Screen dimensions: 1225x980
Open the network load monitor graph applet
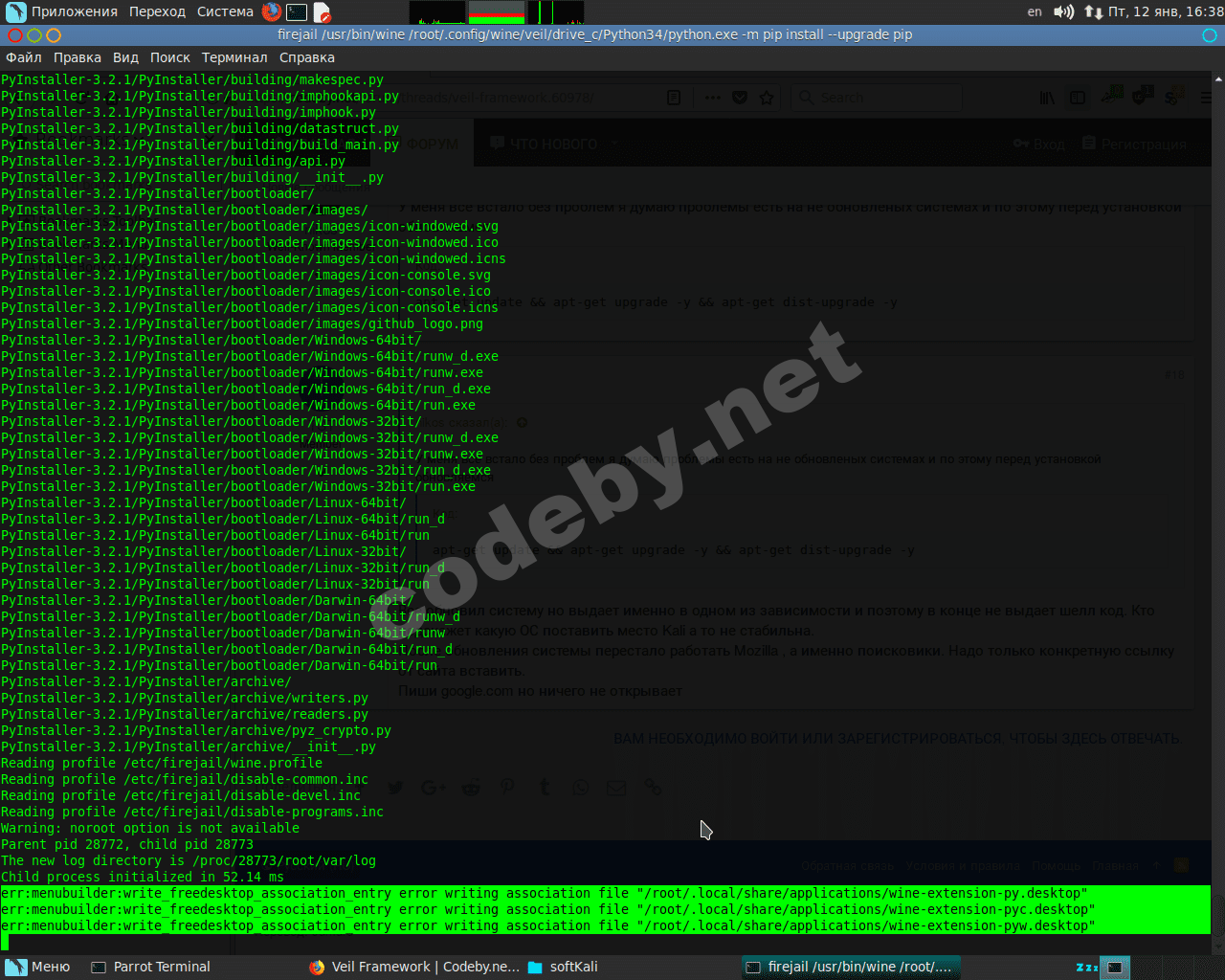(556, 12)
